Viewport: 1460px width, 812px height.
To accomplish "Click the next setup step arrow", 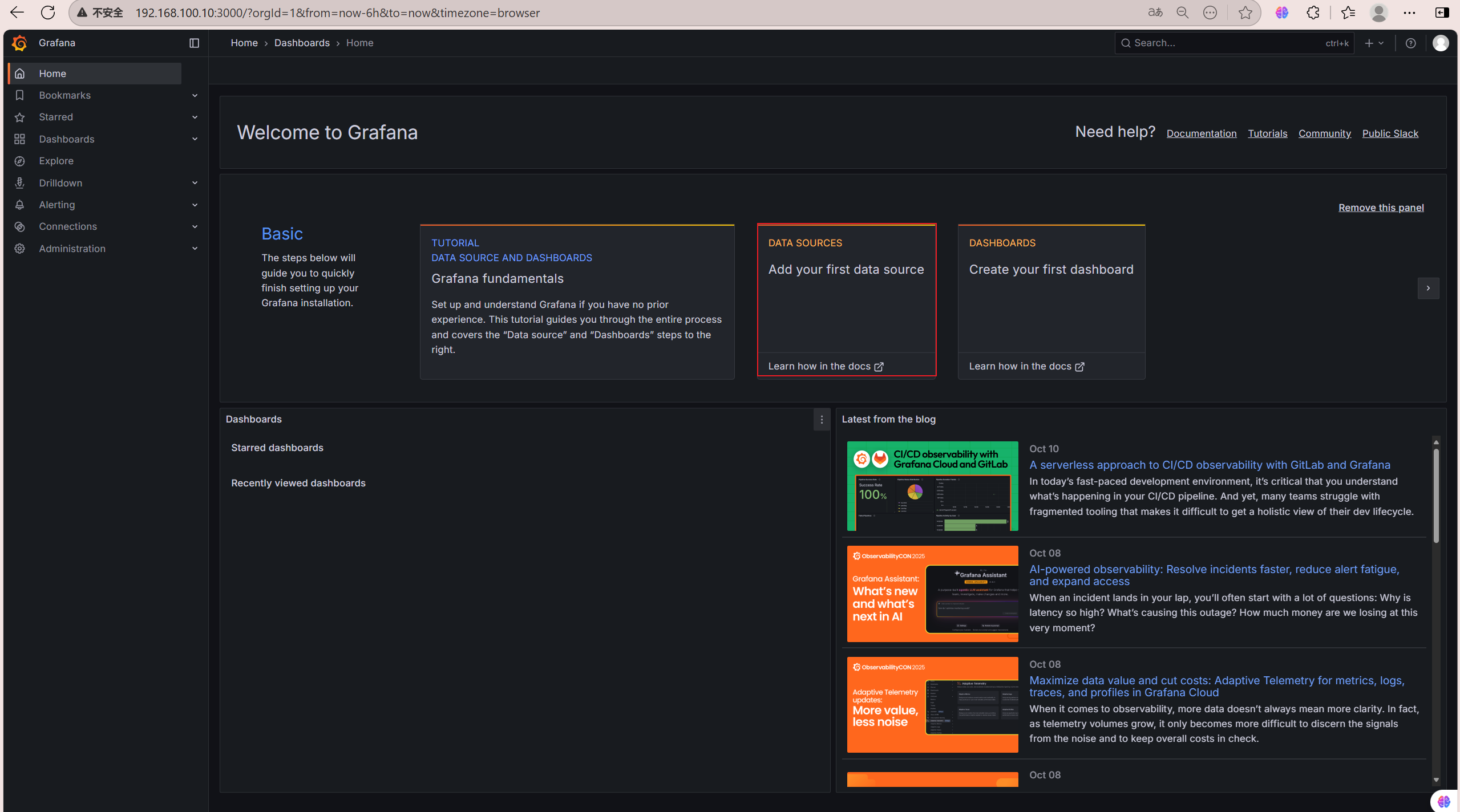I will [x=1428, y=289].
